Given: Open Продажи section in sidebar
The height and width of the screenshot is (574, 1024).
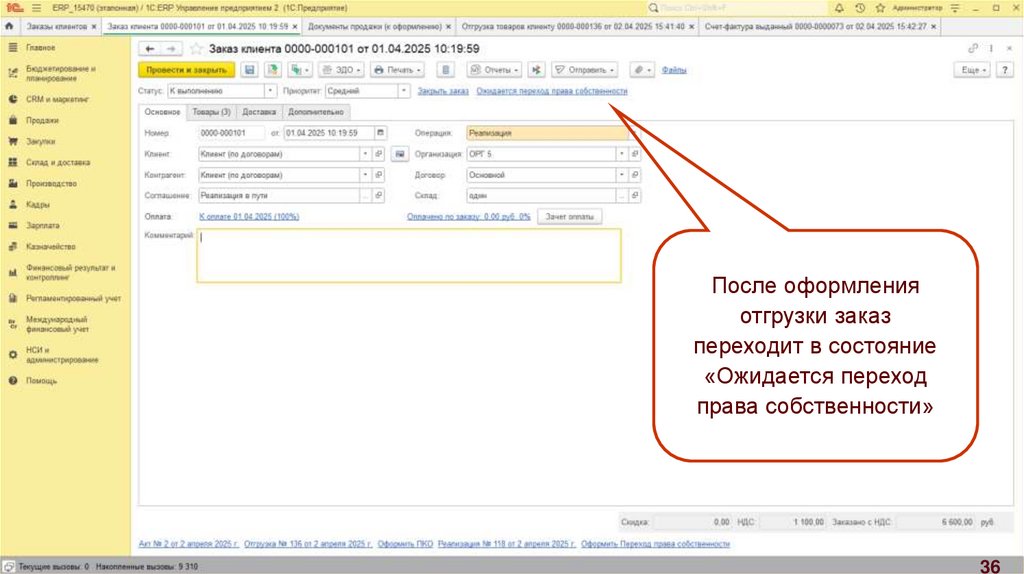Looking at the screenshot, I should pyautogui.click(x=41, y=120).
